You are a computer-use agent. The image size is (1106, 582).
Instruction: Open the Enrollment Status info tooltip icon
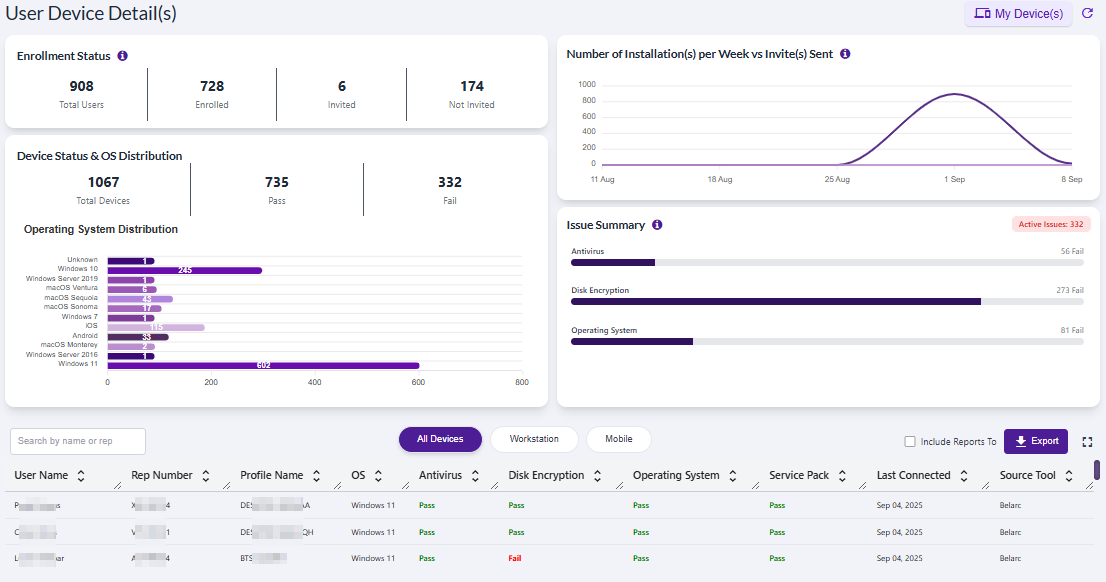[x=122, y=56]
